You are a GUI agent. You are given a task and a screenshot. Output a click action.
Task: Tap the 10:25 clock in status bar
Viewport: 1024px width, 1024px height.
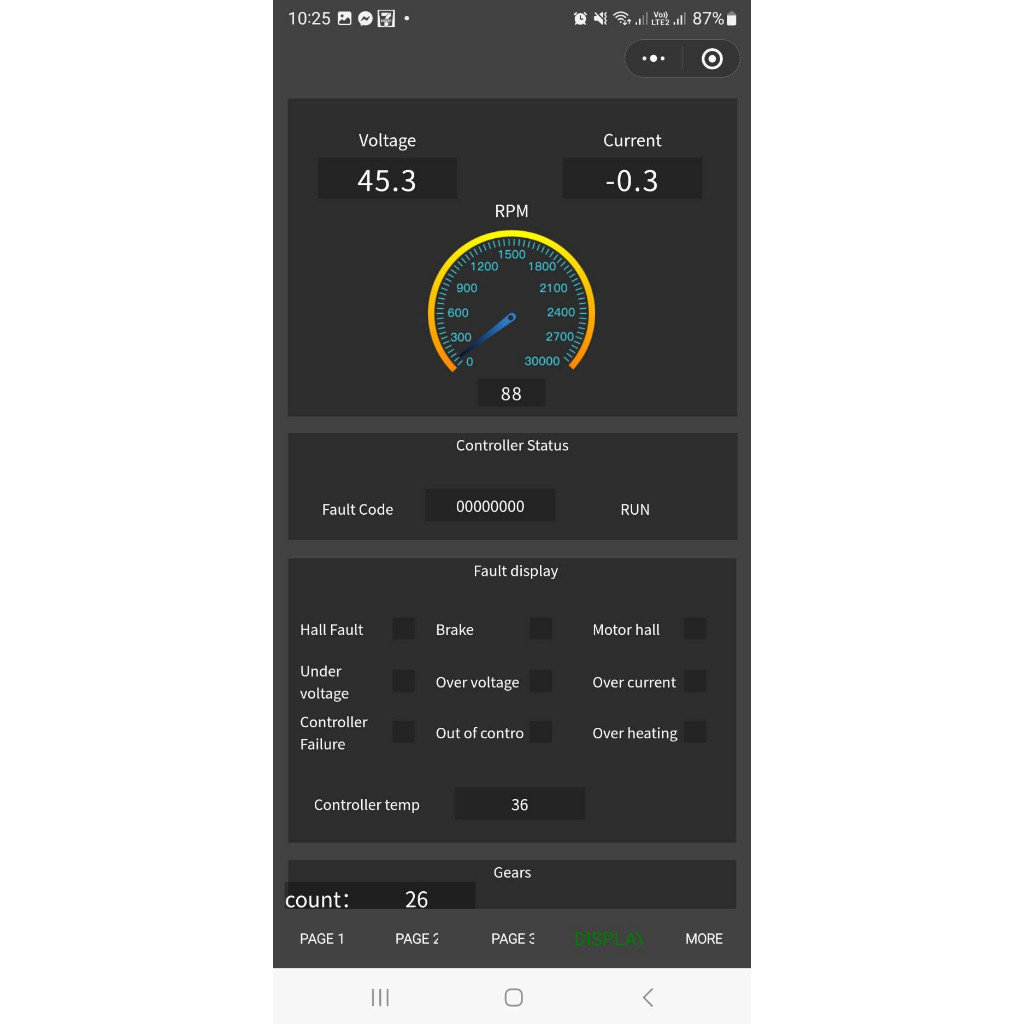click(310, 18)
